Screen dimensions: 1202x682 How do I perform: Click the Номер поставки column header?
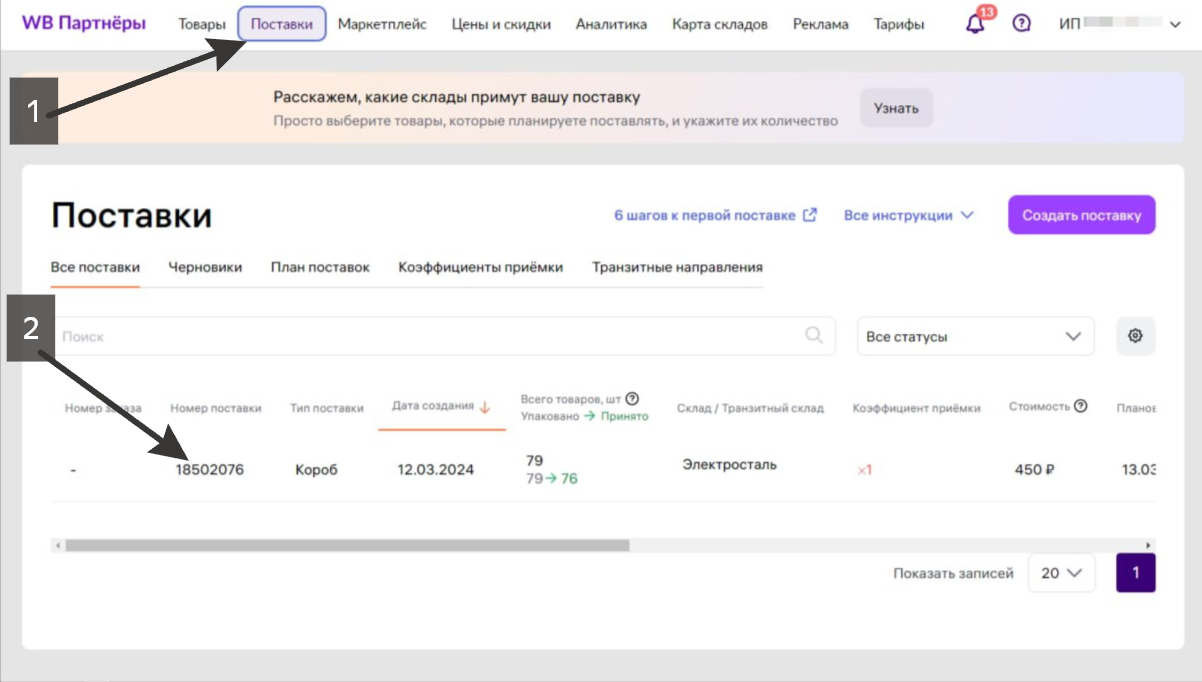tap(216, 408)
